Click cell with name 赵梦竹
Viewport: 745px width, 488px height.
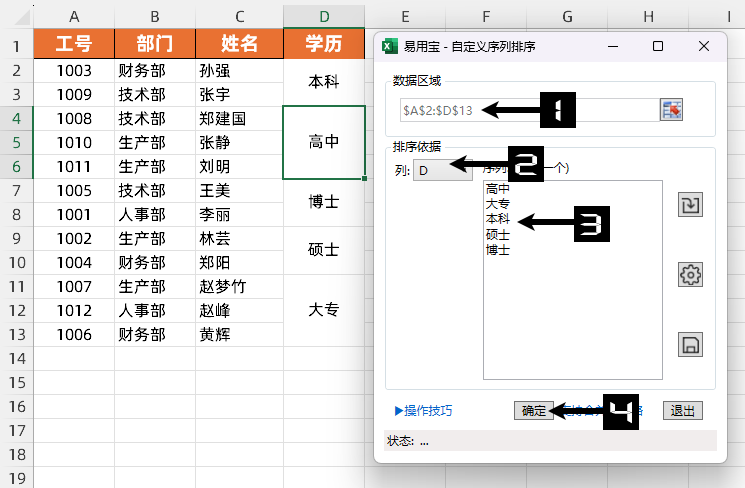tap(239, 287)
